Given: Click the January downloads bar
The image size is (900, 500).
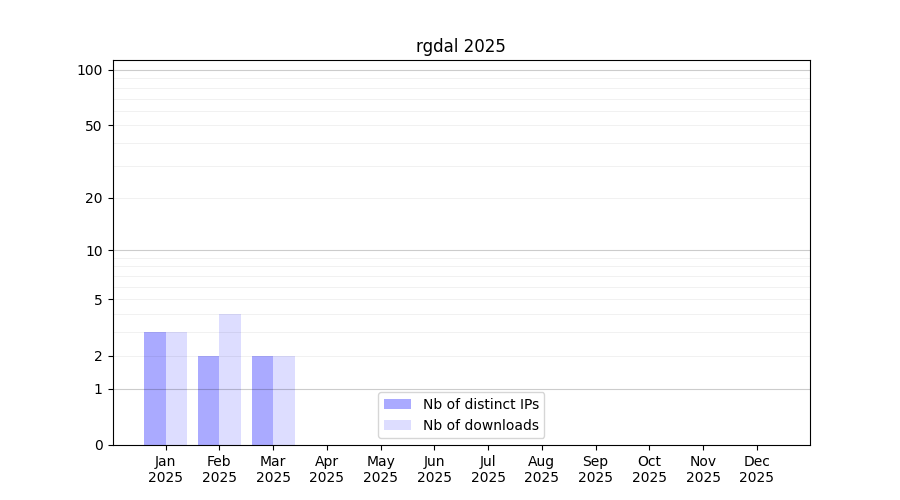Looking at the screenshot, I should 176,388.
